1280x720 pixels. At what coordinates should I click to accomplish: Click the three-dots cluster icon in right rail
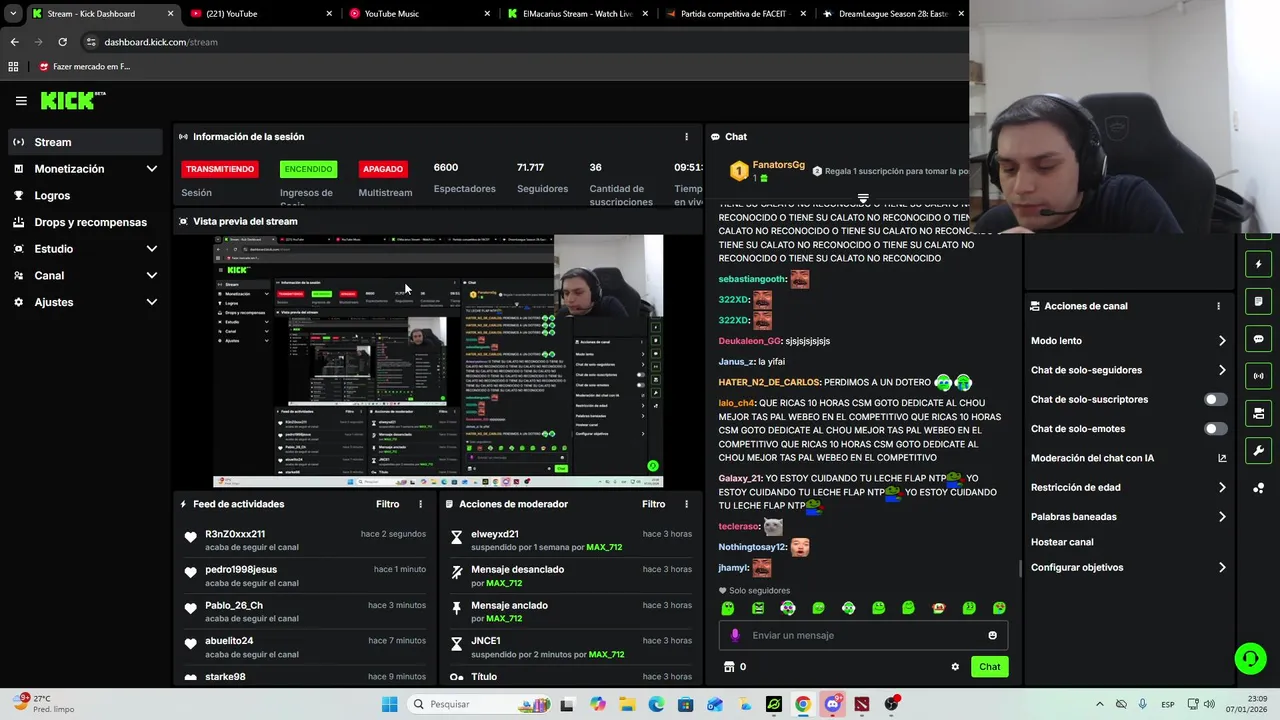(x=1258, y=488)
